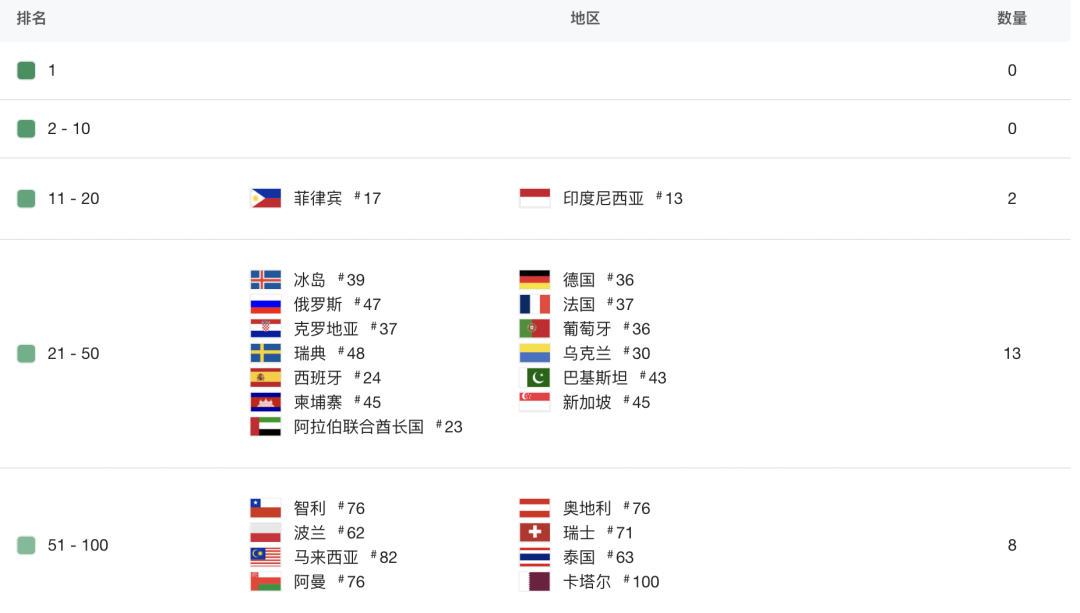Click the Qatar flag icon
1080x613 pixels.
click(x=534, y=582)
